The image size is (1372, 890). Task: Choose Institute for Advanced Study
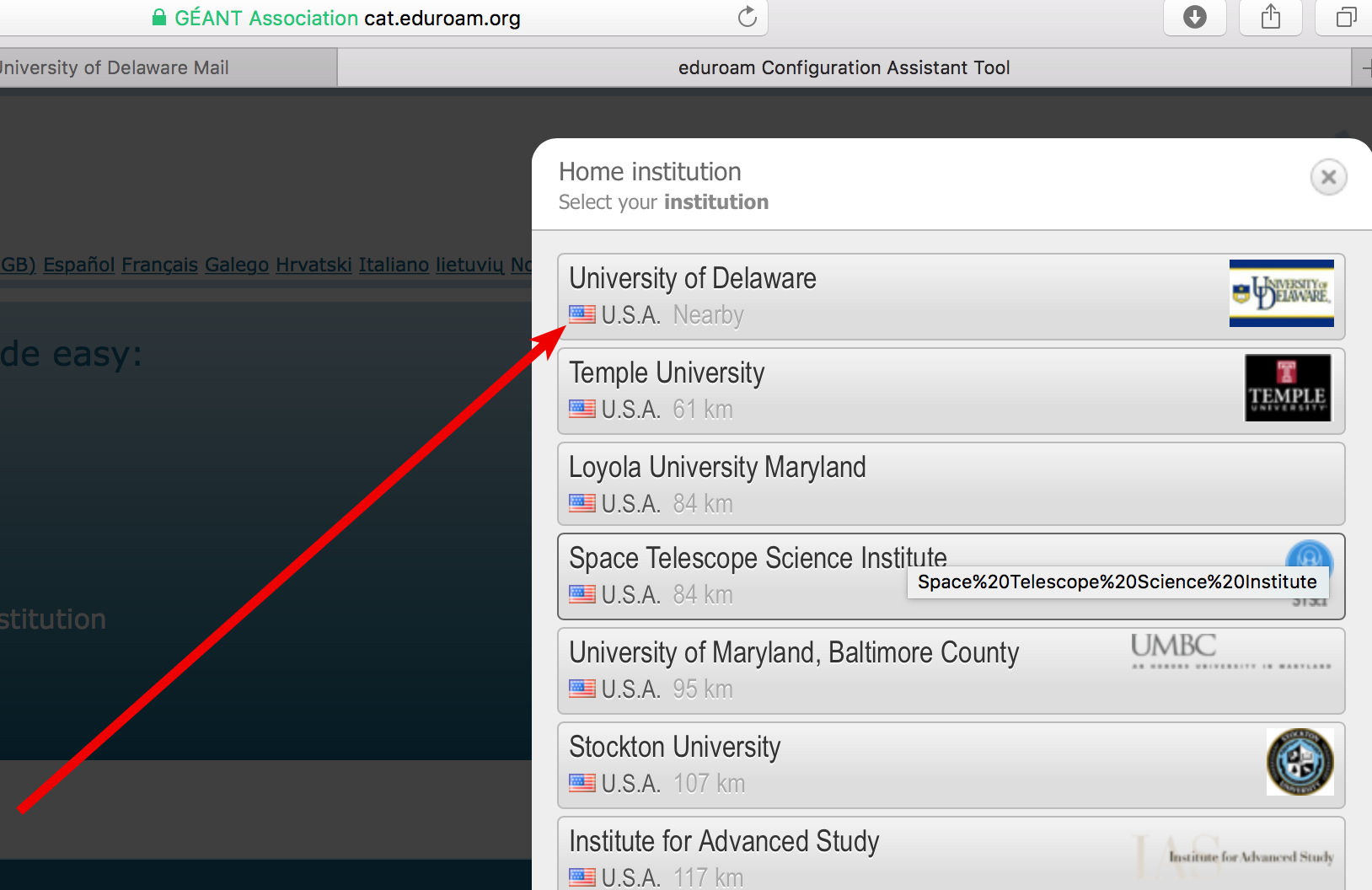click(951, 854)
